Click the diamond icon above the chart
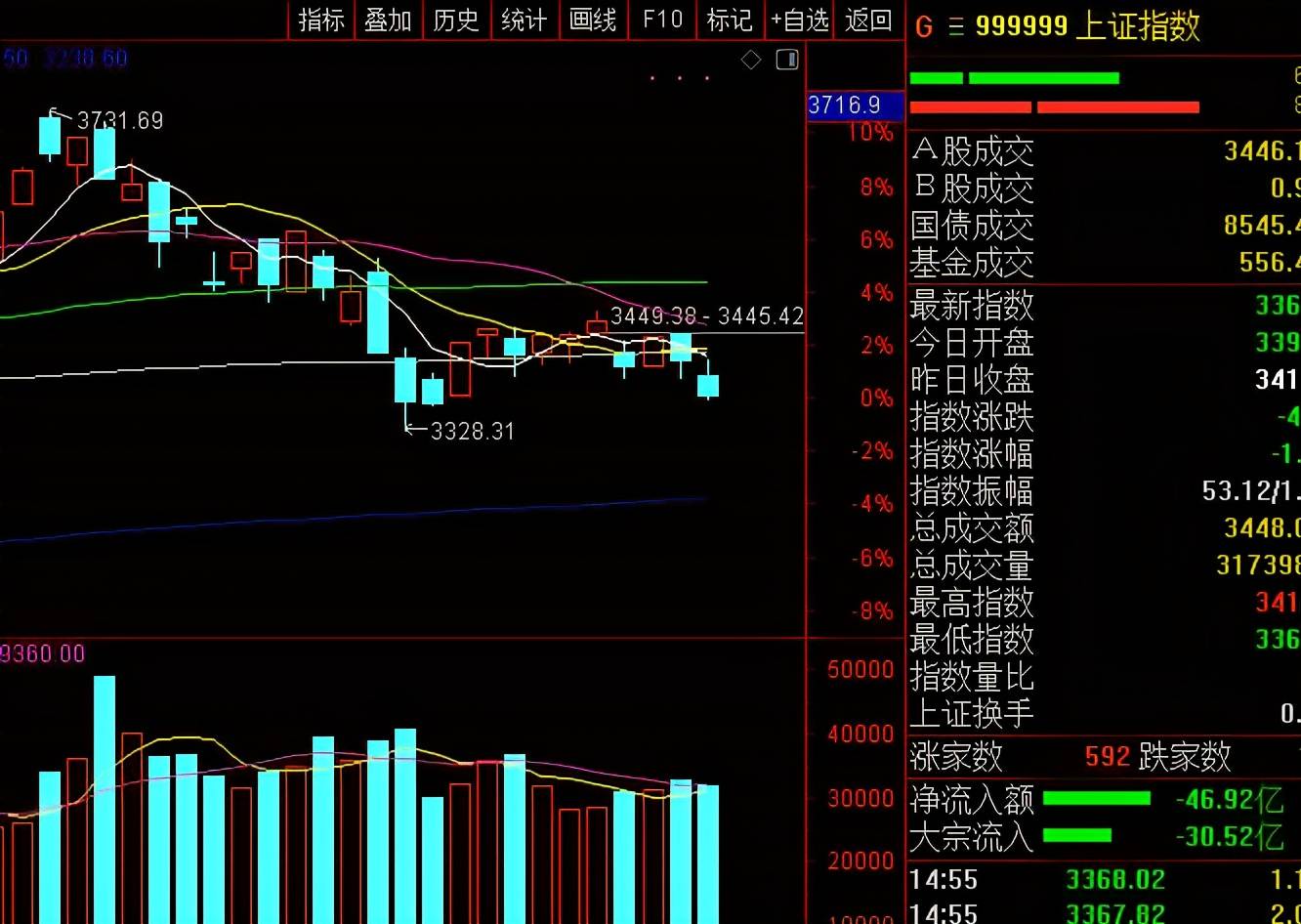 pos(751,61)
